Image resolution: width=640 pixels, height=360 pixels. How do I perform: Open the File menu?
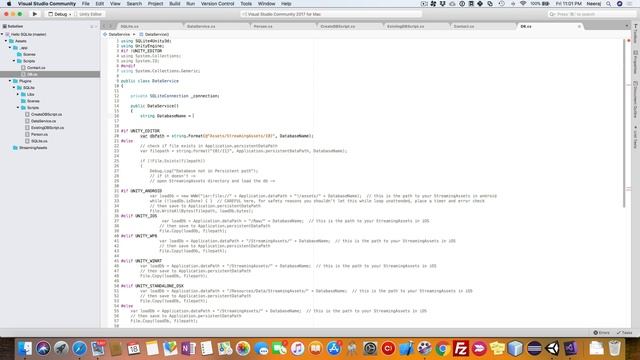pyautogui.click(x=85, y=4)
